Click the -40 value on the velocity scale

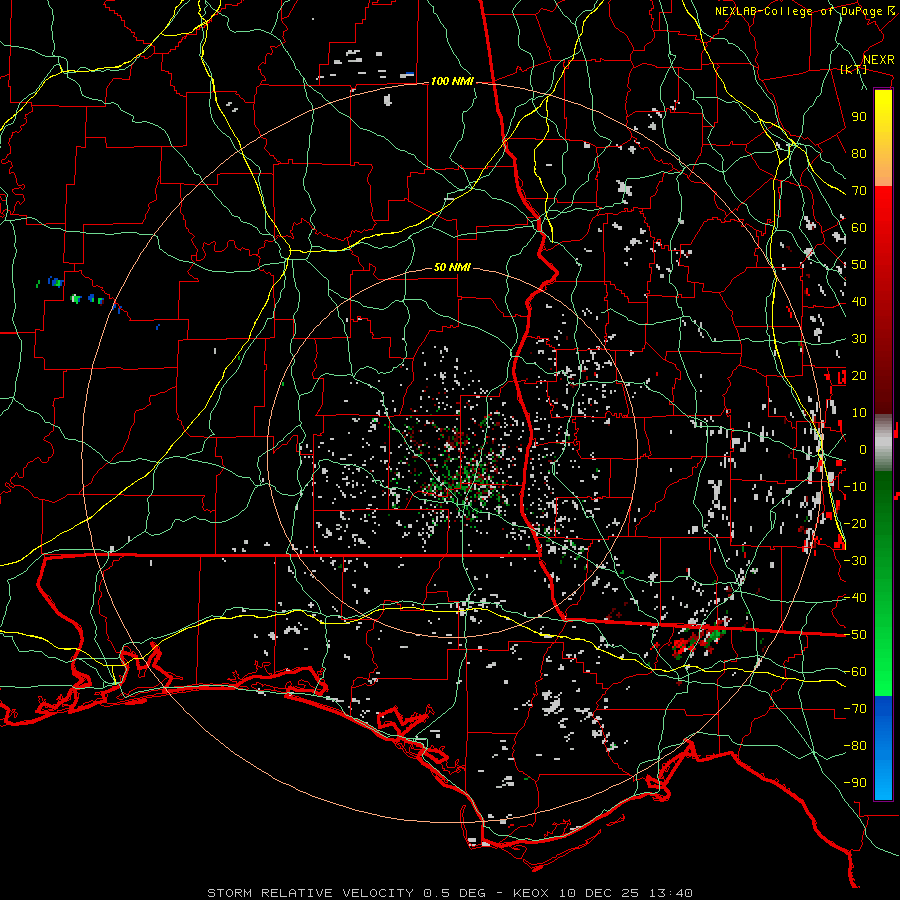coord(855,598)
